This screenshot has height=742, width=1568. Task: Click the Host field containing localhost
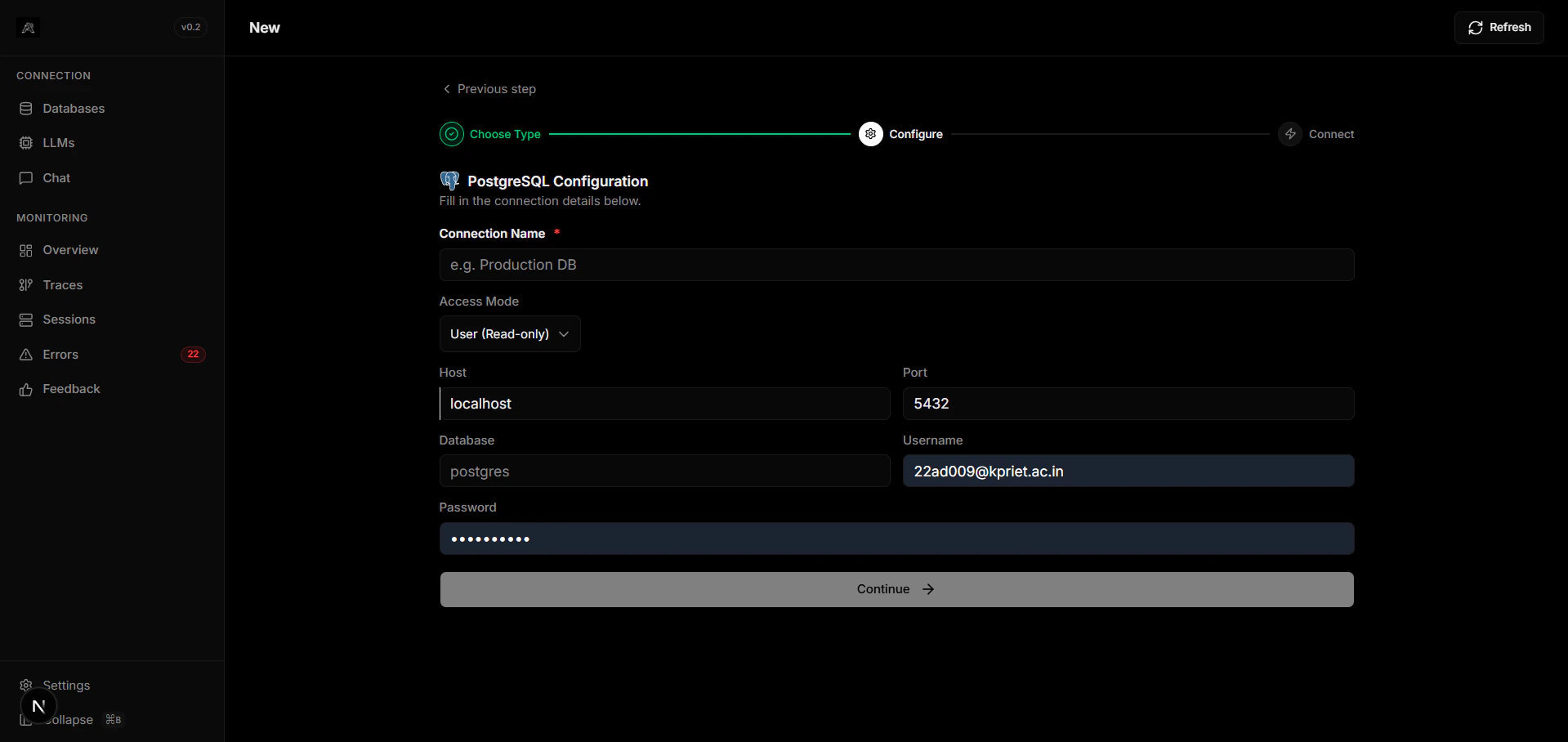pyautogui.click(x=664, y=404)
